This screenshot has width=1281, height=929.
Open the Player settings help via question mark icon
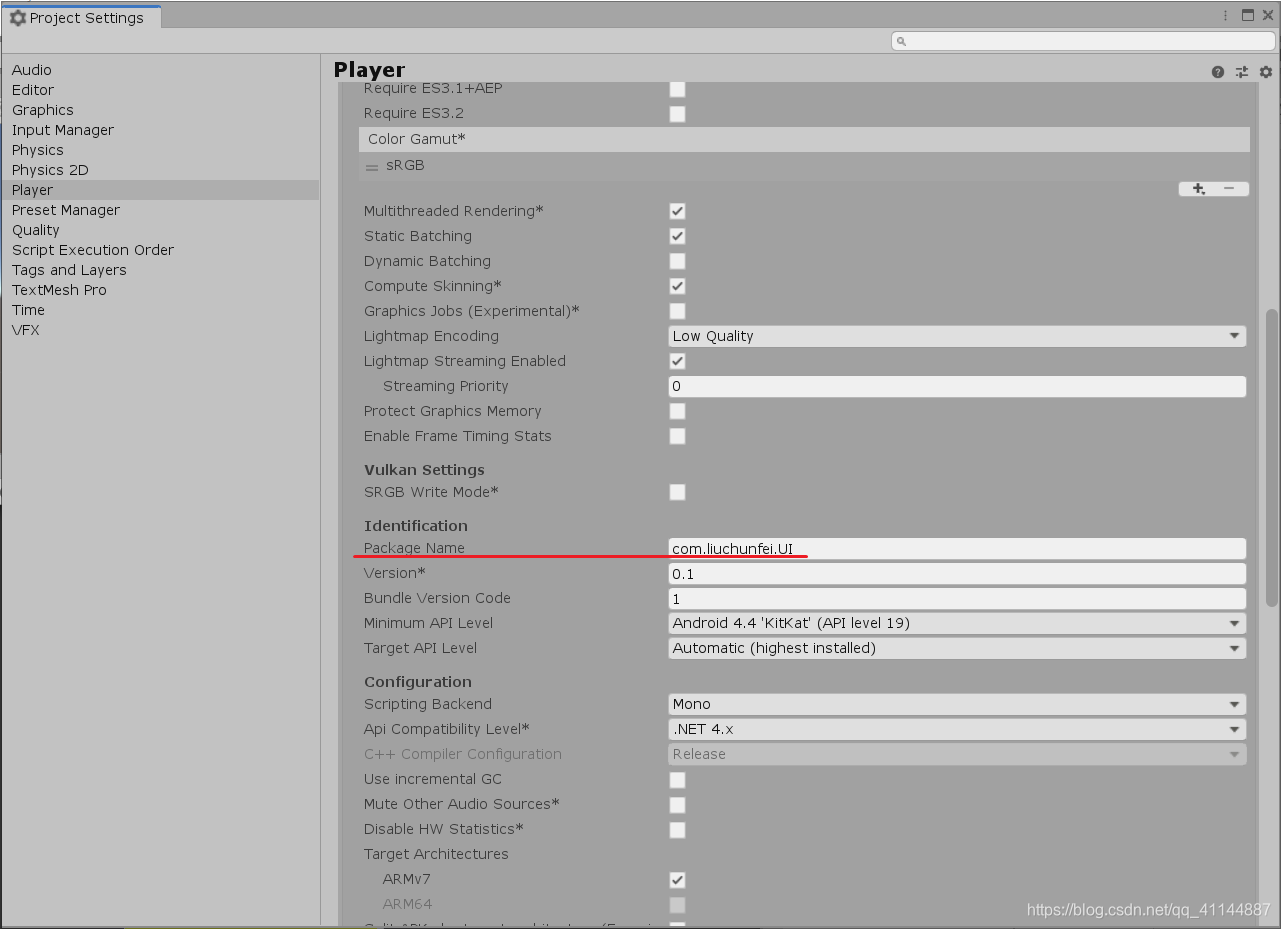1217,71
